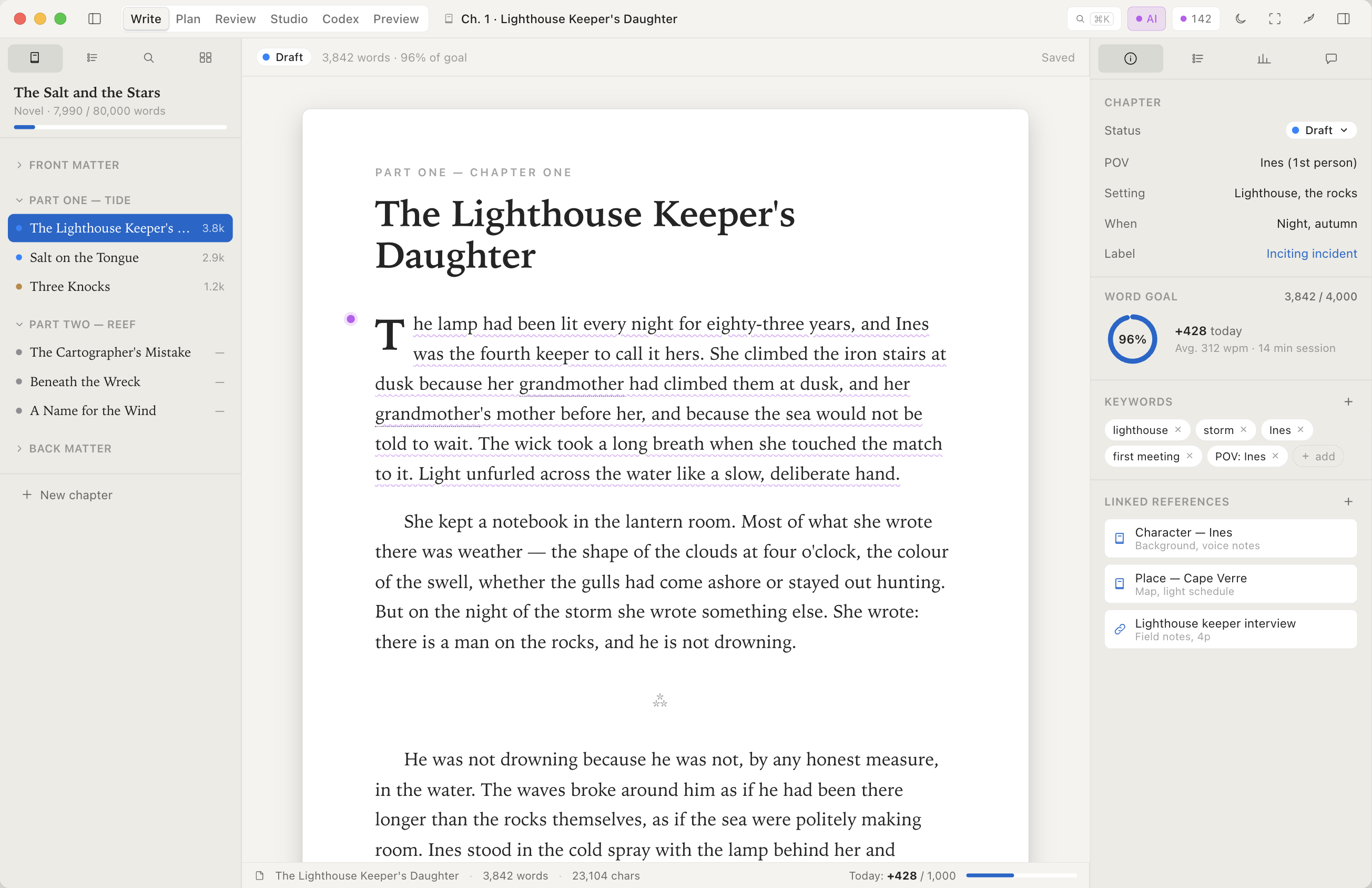The width and height of the screenshot is (1372, 888).
Task: Toggle the left sidebar panel icon
Action: pyautogui.click(x=95, y=18)
